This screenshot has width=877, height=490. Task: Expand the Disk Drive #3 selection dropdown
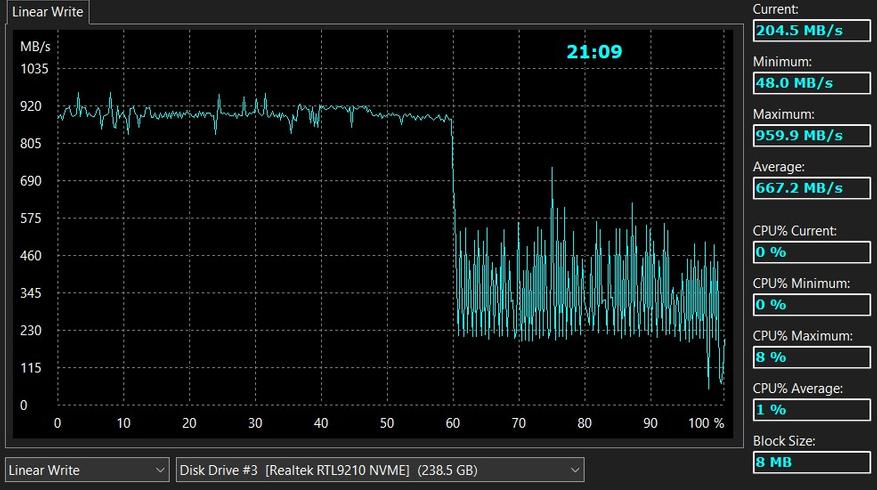[x=379, y=469]
